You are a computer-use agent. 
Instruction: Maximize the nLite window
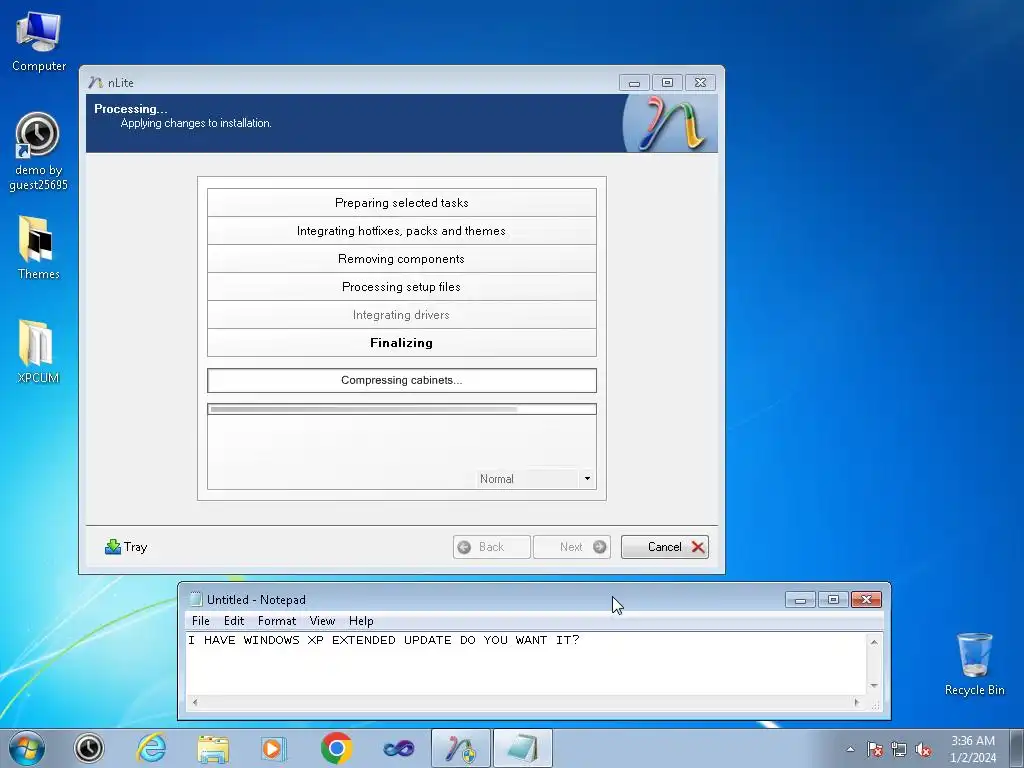[x=667, y=82]
